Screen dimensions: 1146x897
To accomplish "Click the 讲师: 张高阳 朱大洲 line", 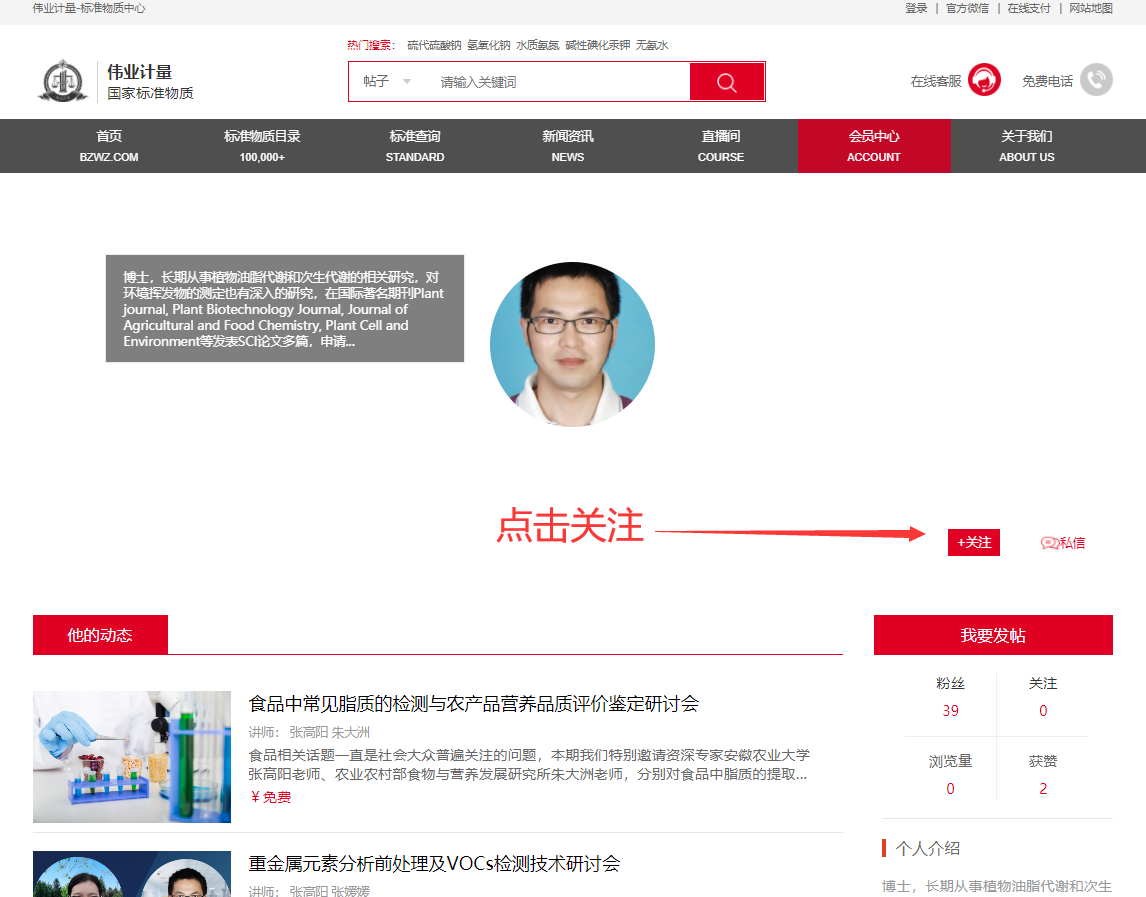I will 309,732.
